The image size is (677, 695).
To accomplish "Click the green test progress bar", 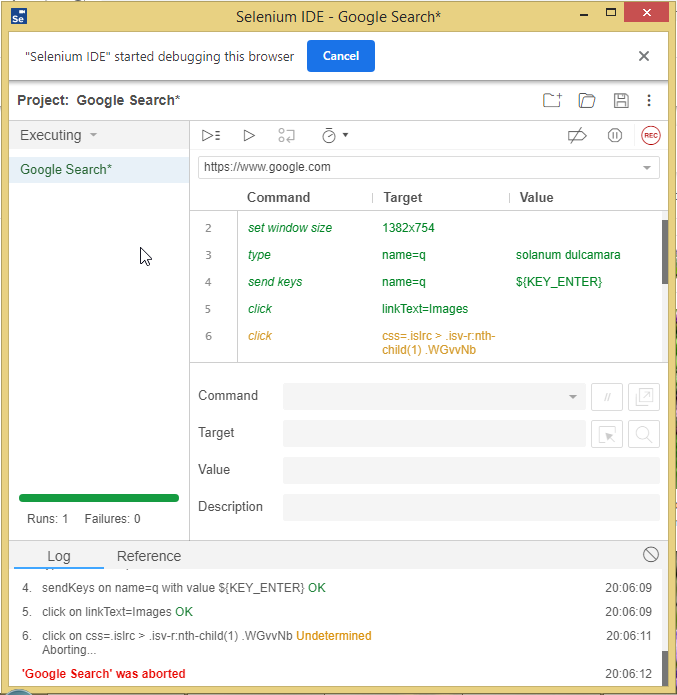I will pyautogui.click(x=99, y=498).
